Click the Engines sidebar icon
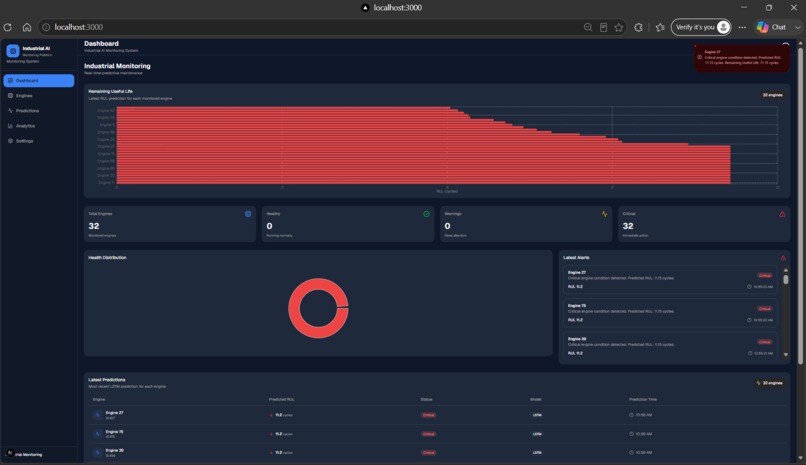This screenshot has width=806, height=465. (10, 96)
